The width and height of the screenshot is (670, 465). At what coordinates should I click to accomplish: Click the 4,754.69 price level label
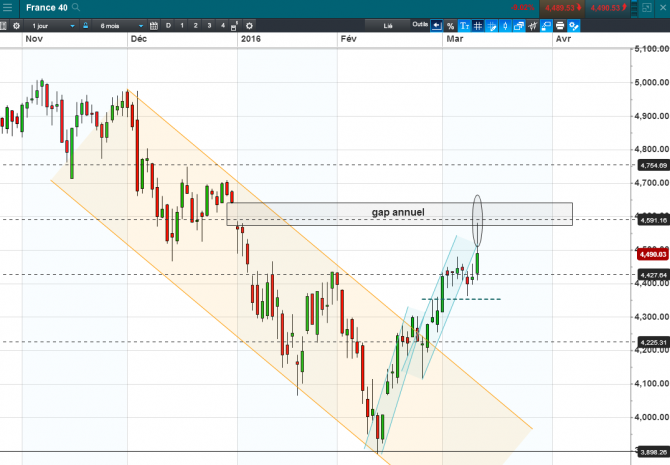[653, 165]
